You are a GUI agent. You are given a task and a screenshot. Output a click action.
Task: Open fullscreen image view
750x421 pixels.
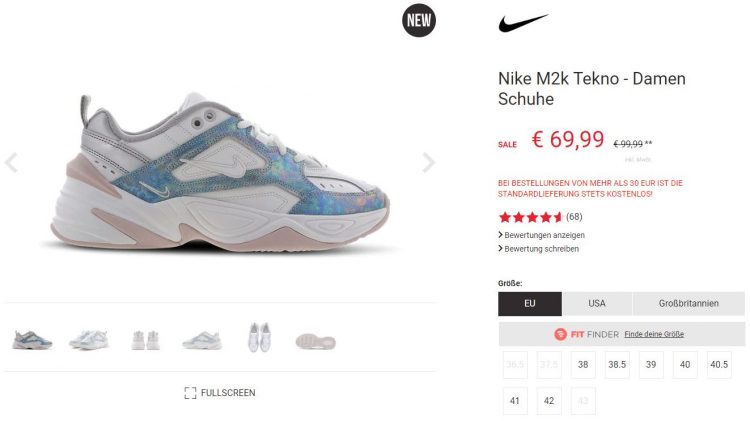[x=220, y=393]
